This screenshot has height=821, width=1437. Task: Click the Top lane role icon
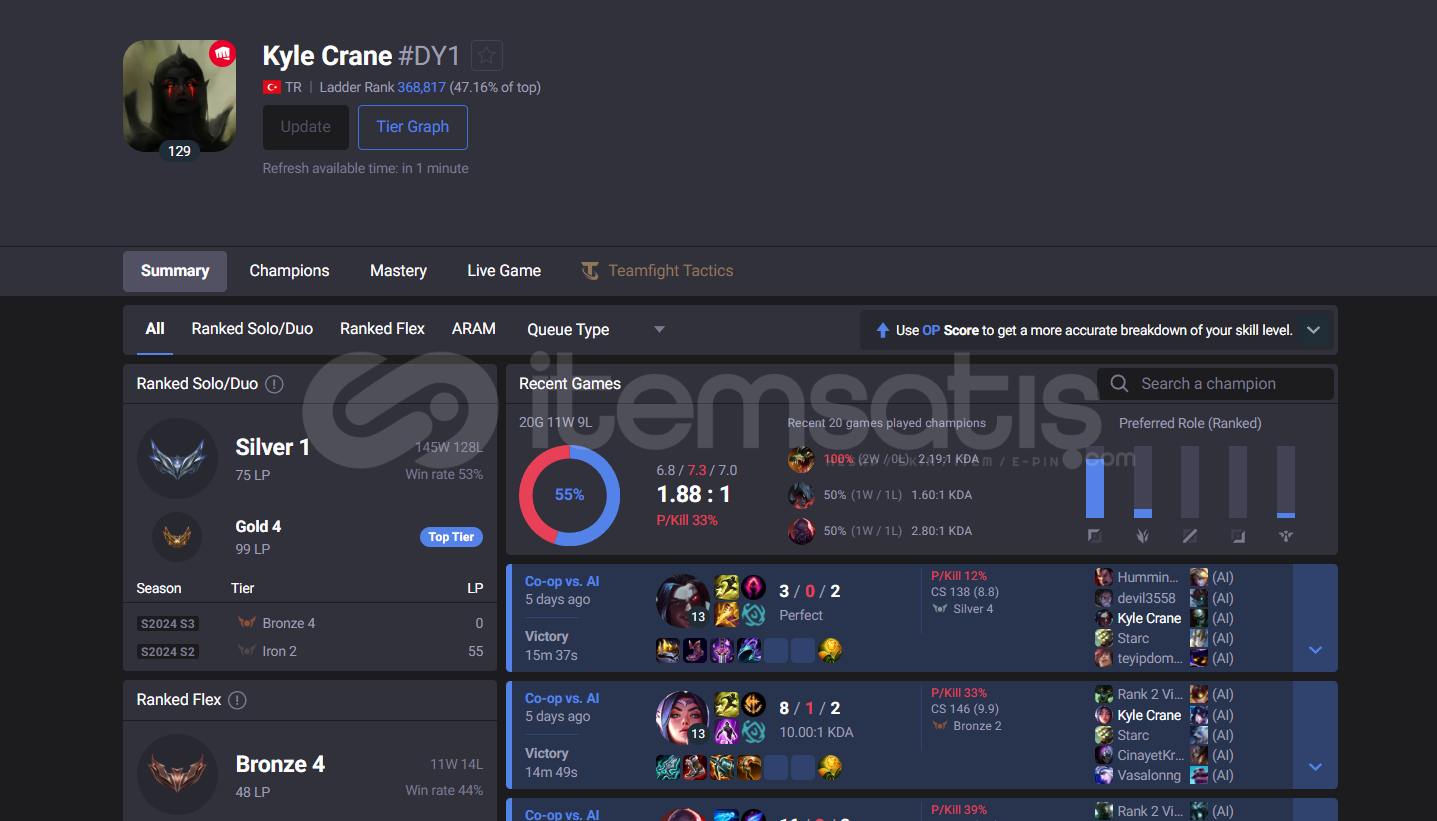(x=1094, y=536)
